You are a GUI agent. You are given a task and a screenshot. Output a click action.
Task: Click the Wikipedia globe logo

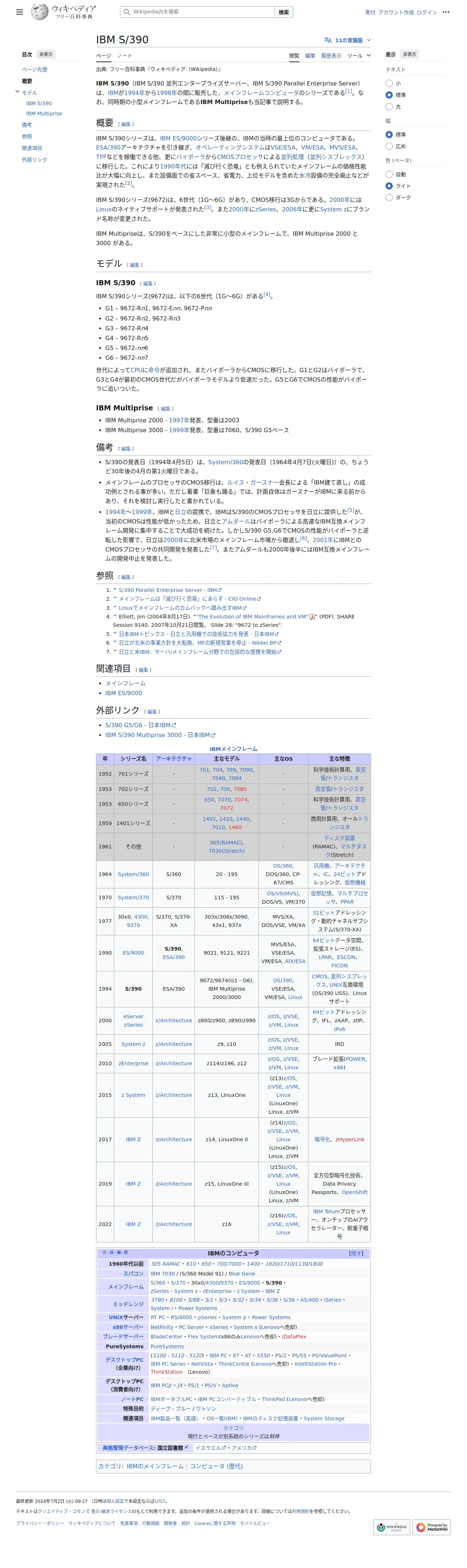click(x=40, y=12)
